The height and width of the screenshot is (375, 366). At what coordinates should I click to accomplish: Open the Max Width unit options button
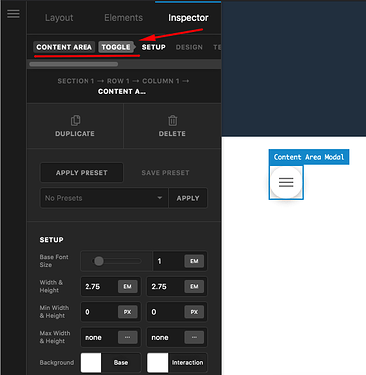[128, 337]
